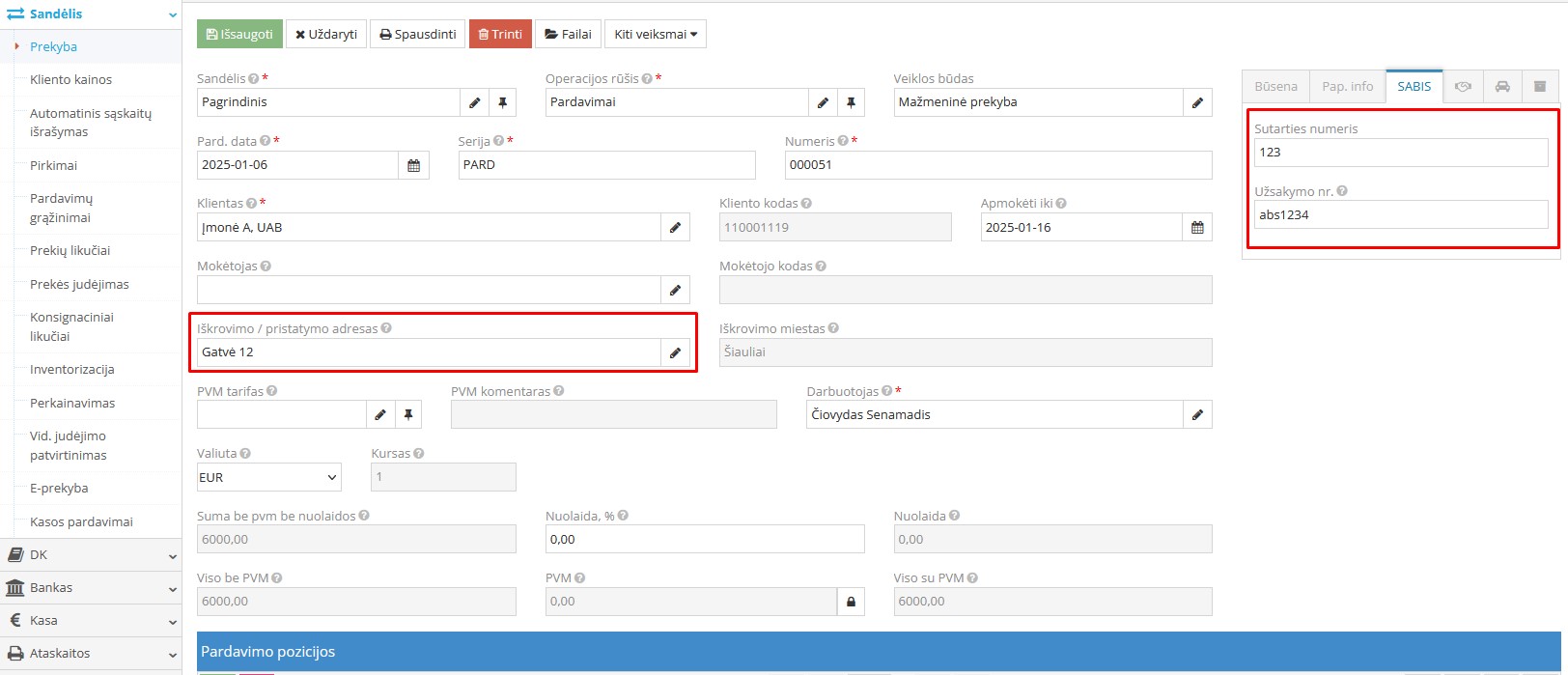Click pencil icon next to Sandėlis field
This screenshot has height=675, width=1568.
click(475, 102)
